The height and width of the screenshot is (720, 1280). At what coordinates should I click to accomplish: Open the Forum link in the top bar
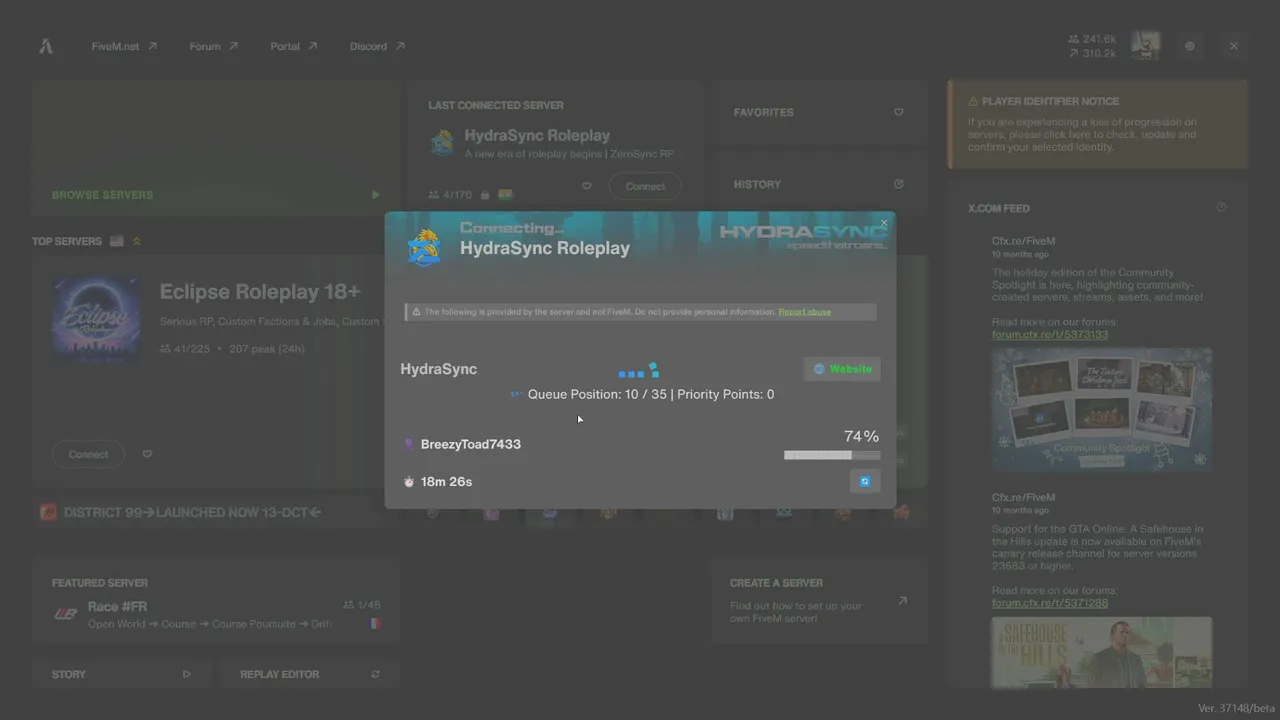click(x=213, y=46)
